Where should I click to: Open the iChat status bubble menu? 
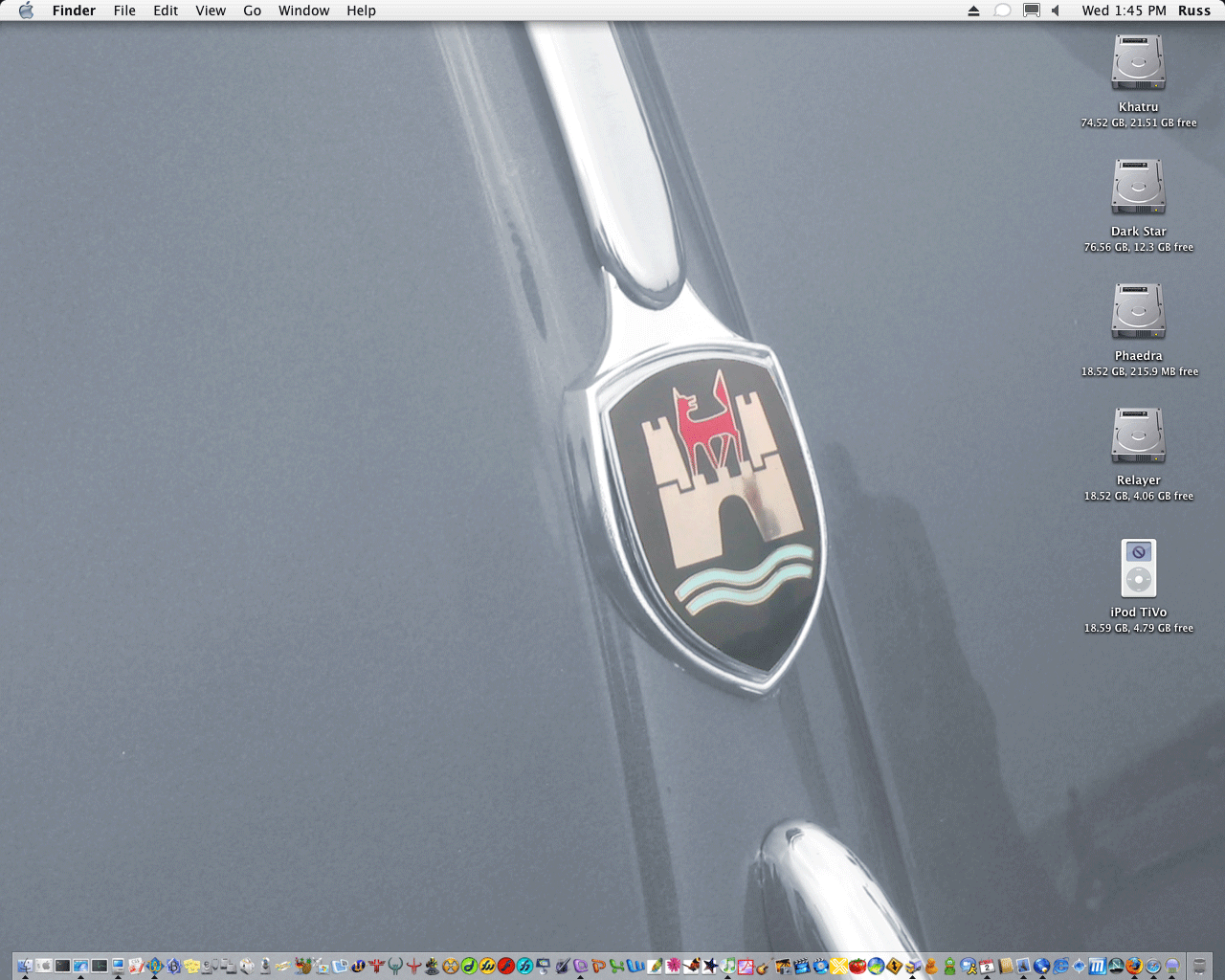pyautogui.click(x=1002, y=11)
